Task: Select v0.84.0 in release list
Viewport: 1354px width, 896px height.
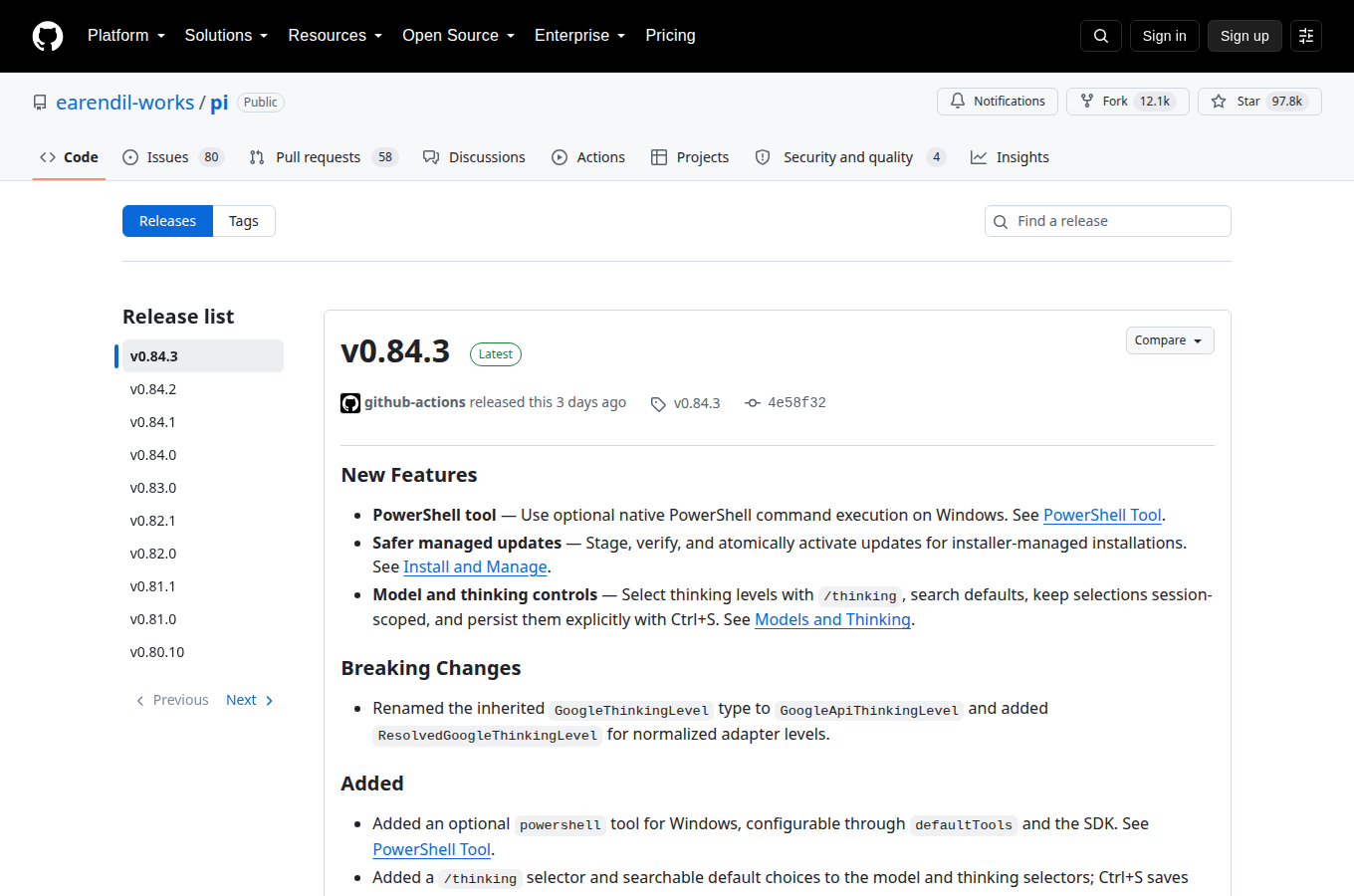Action: (x=203, y=455)
